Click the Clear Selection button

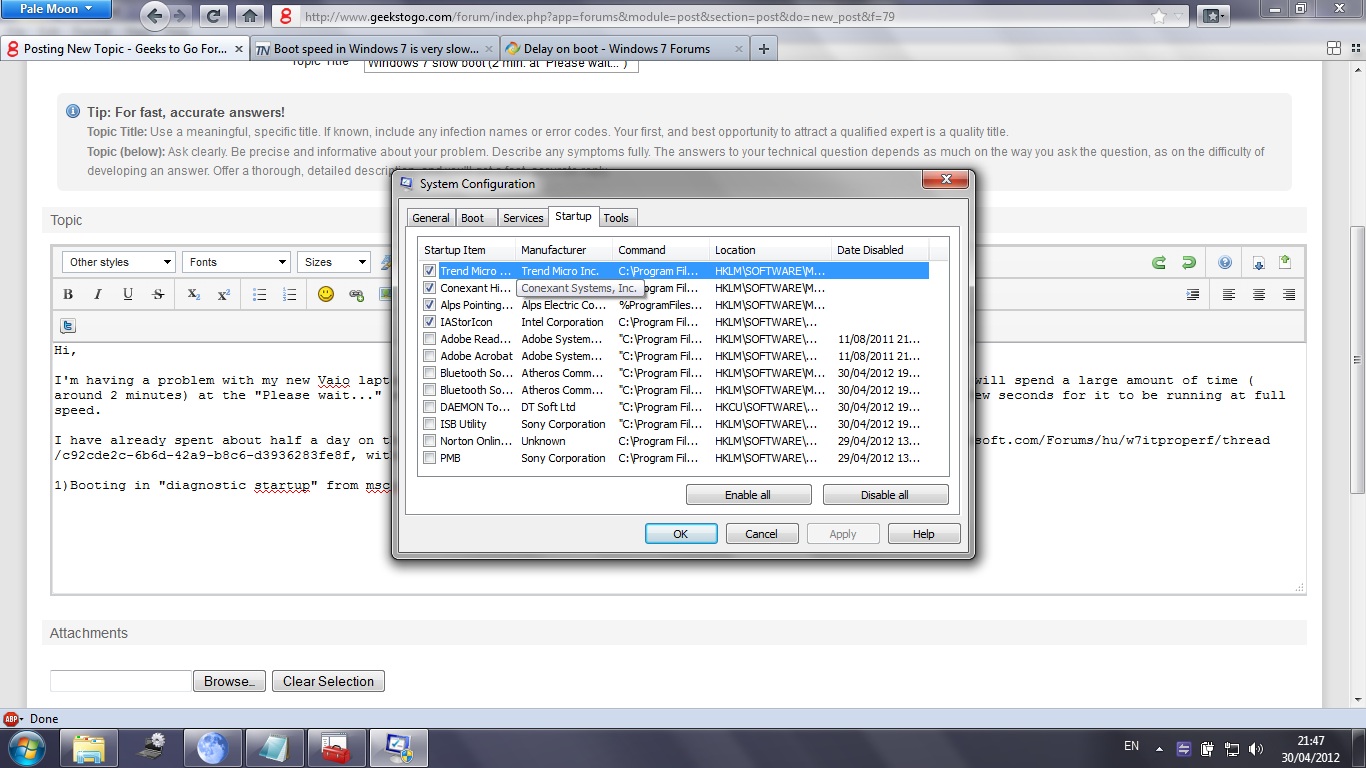[328, 681]
